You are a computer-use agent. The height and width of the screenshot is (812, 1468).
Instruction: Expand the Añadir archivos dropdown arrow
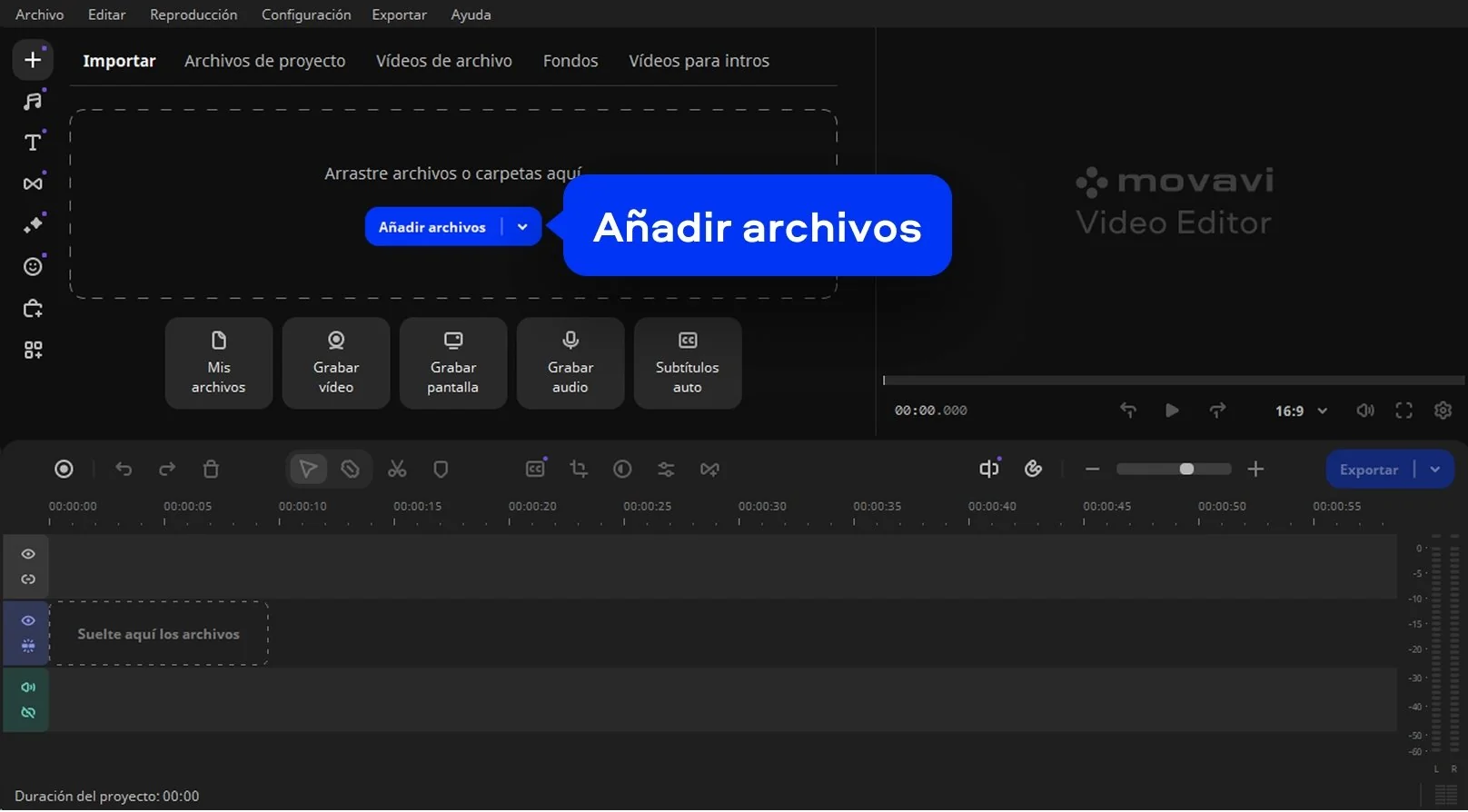point(522,227)
